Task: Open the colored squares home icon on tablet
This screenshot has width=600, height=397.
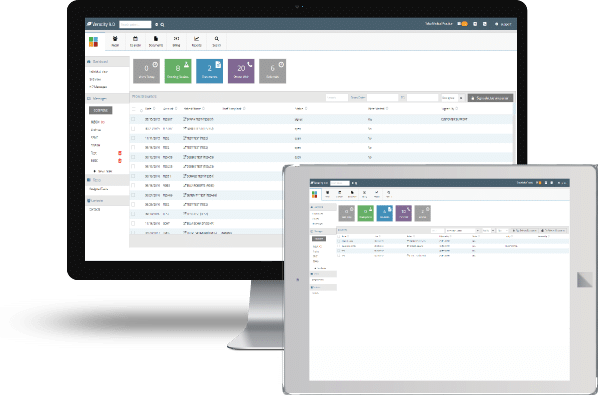Action: (315, 194)
